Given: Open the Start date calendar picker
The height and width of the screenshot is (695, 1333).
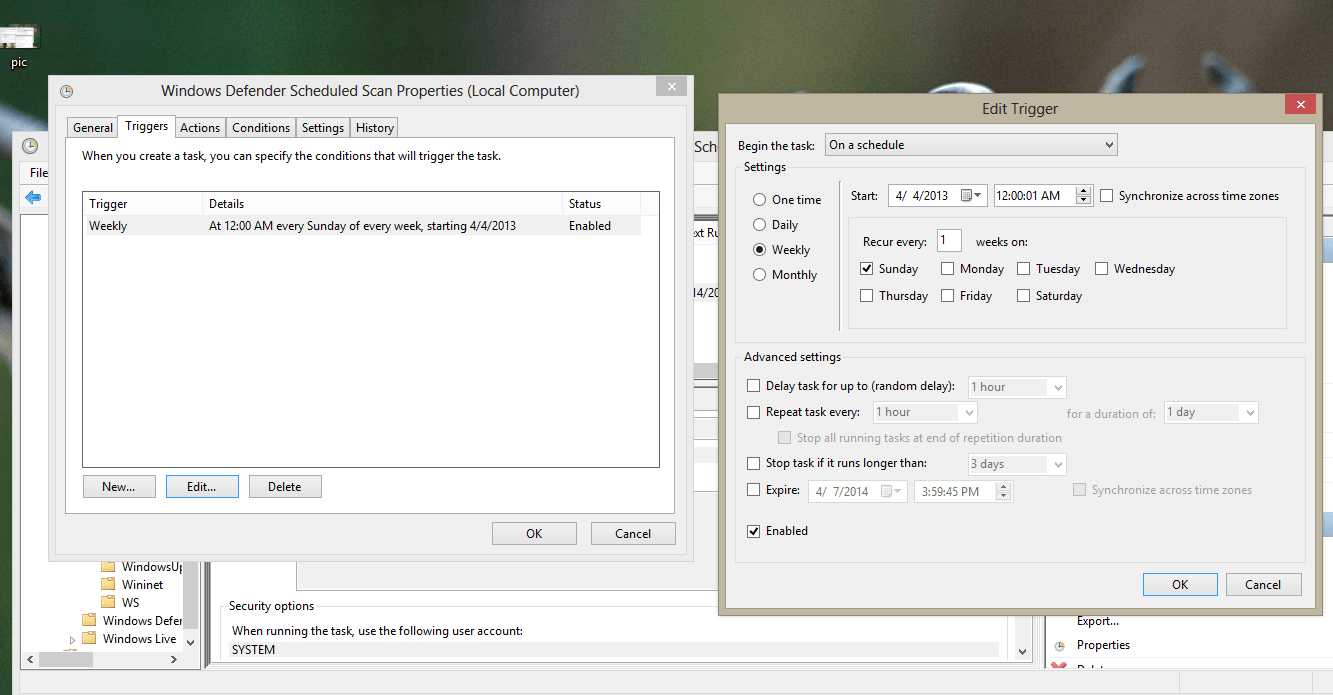Looking at the screenshot, I should pyautogui.click(x=972, y=196).
